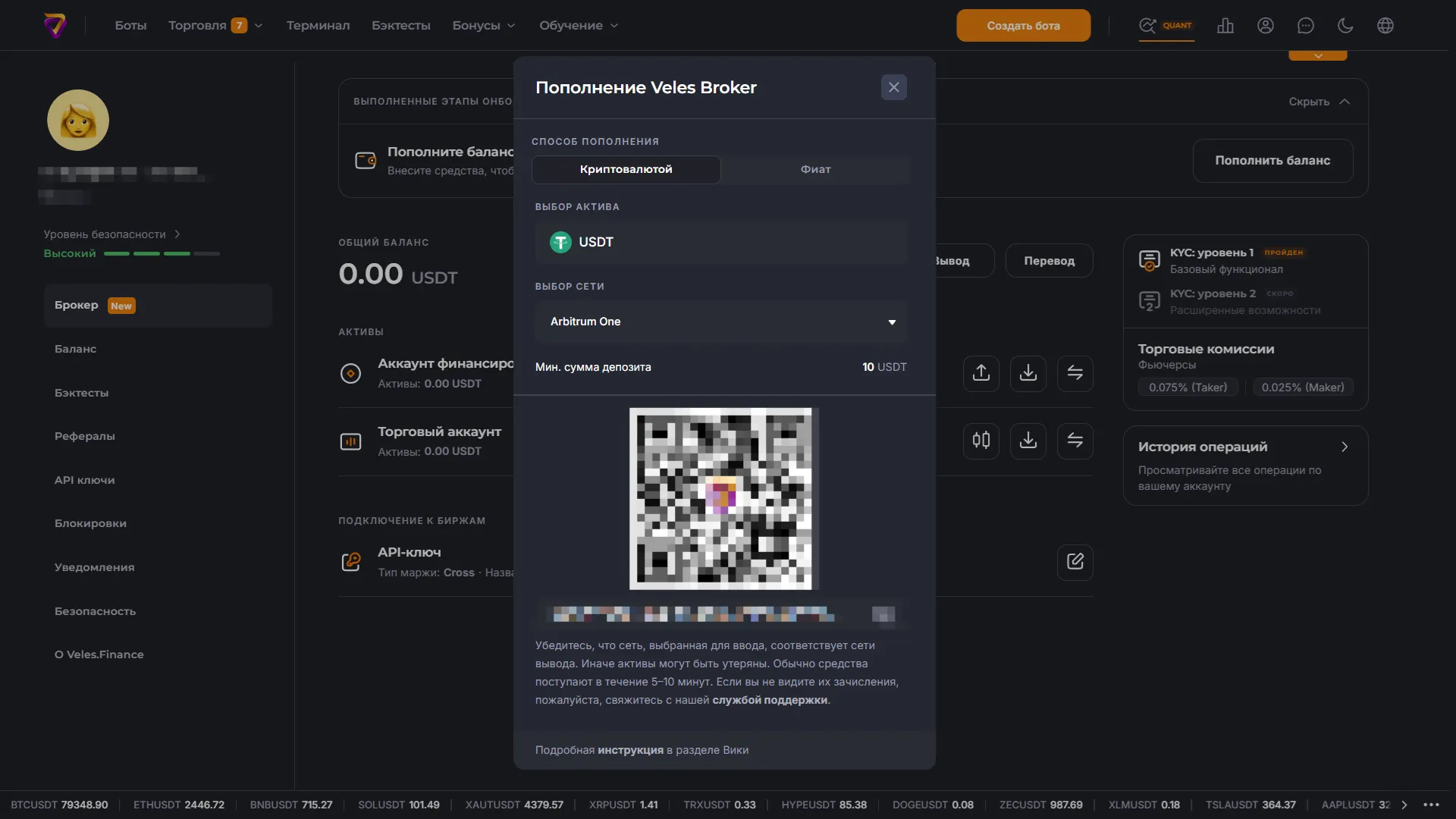This screenshot has width=1456, height=819.
Task: Select Уведомления in the sidebar
Action: pos(94,567)
